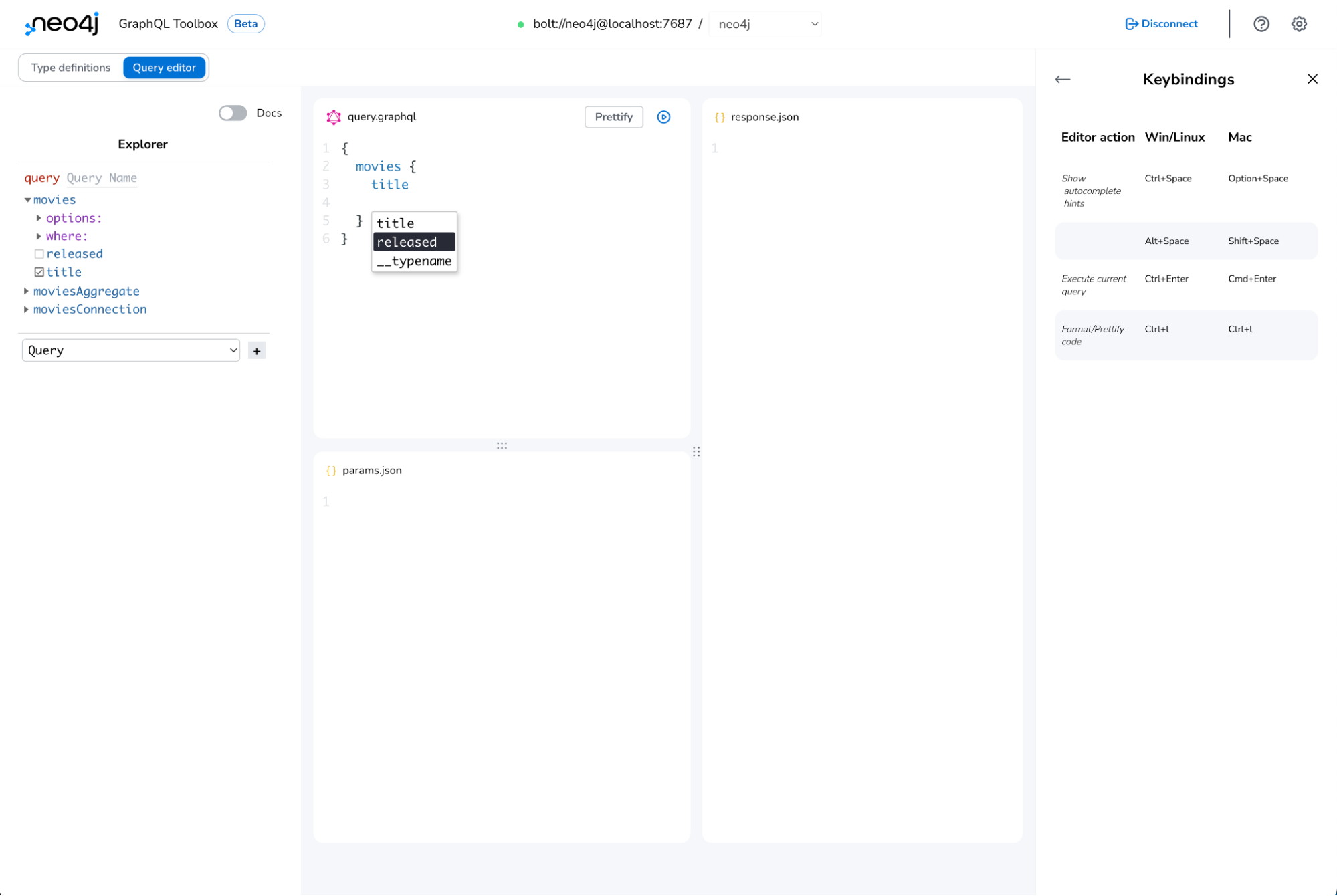Click the Prettify button

pos(613,116)
